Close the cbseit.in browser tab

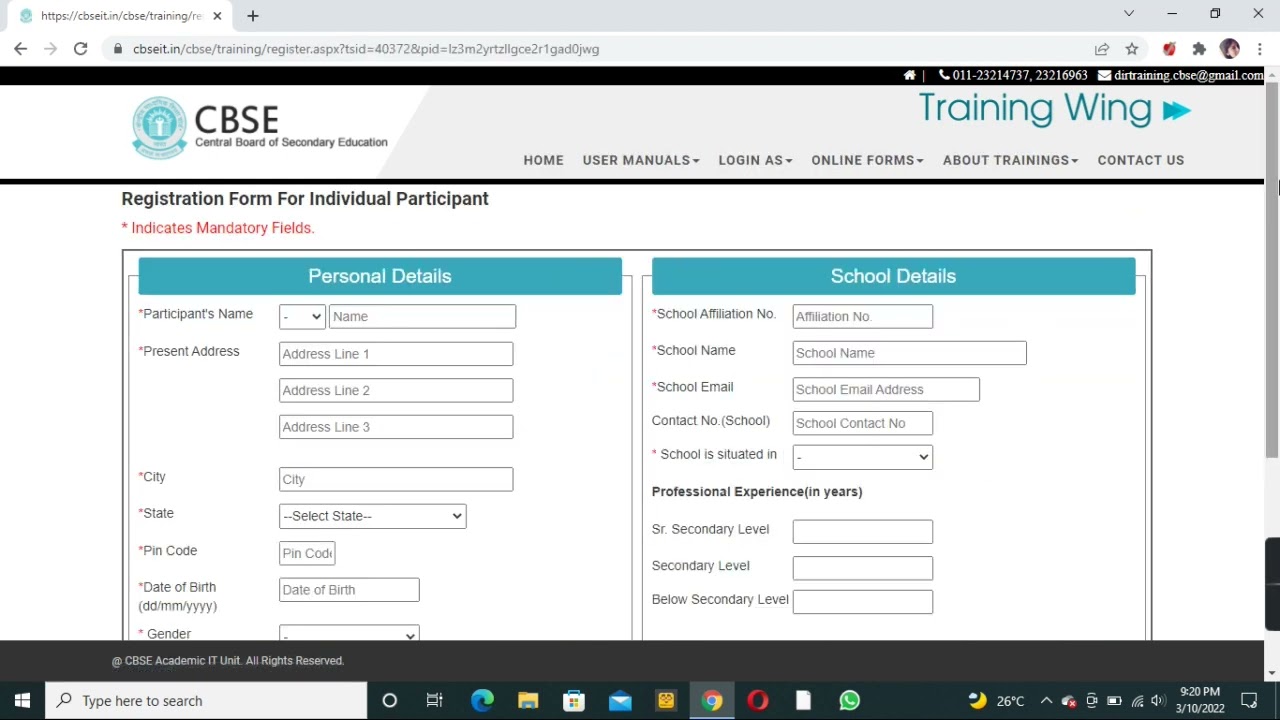[217, 15]
